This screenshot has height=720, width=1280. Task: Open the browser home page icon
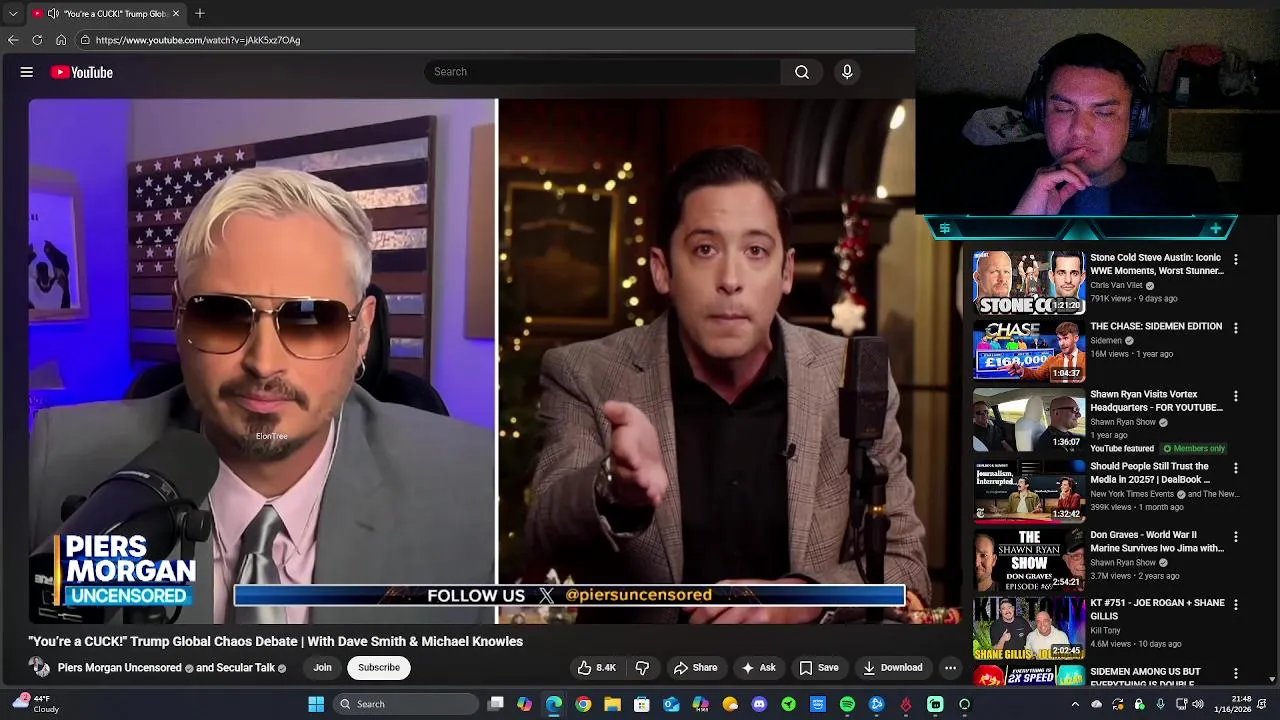(x=61, y=40)
